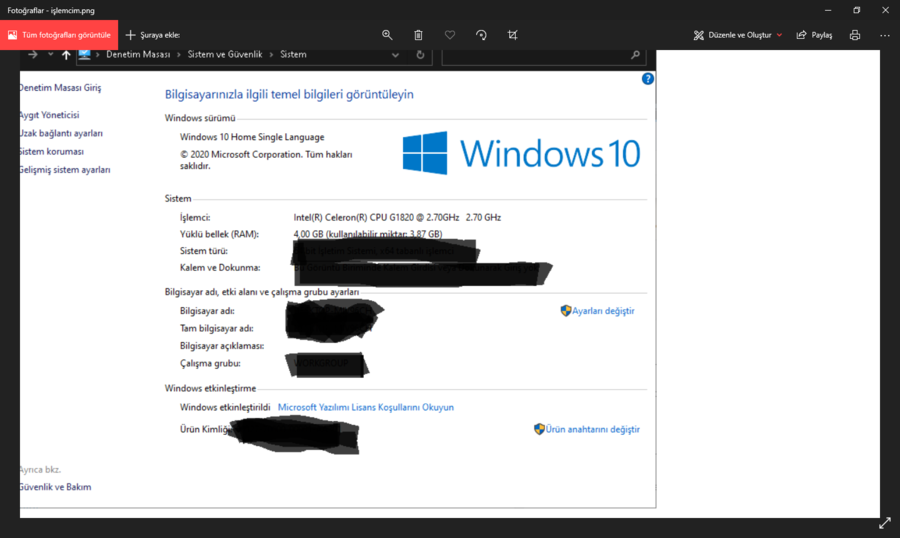Screen dimensions: 900x538
Task: Open the crop tool icon
Action: pyautogui.click(x=513, y=35)
